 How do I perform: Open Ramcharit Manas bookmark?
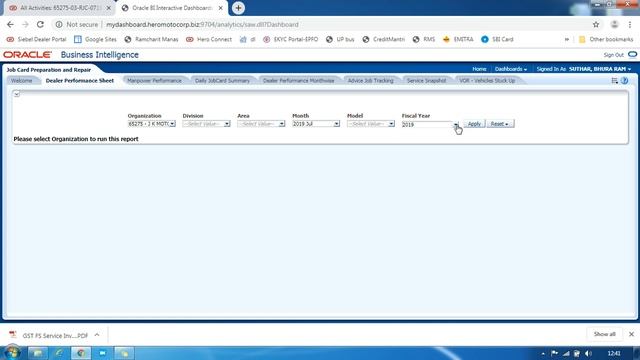(x=151, y=39)
